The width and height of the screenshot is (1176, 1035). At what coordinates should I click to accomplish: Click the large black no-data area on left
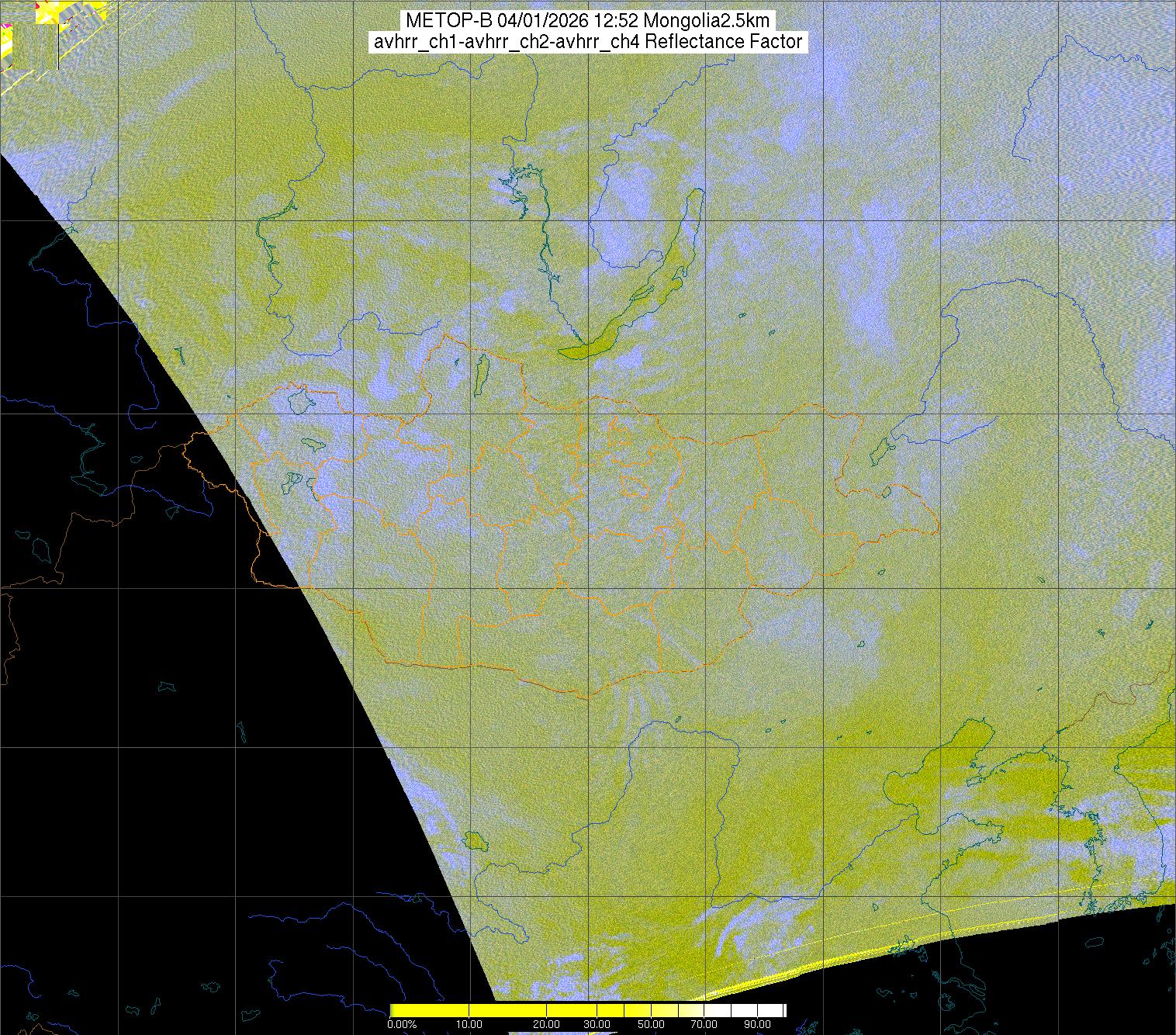(155, 659)
